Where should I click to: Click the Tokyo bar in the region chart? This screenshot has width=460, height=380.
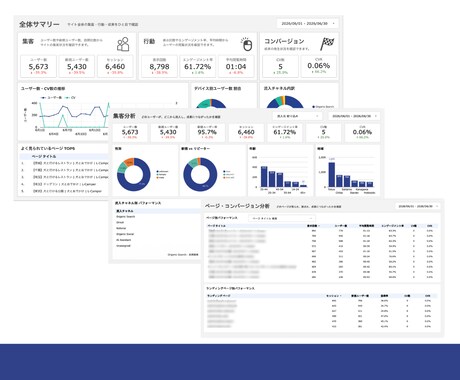pyautogui.click(x=331, y=175)
